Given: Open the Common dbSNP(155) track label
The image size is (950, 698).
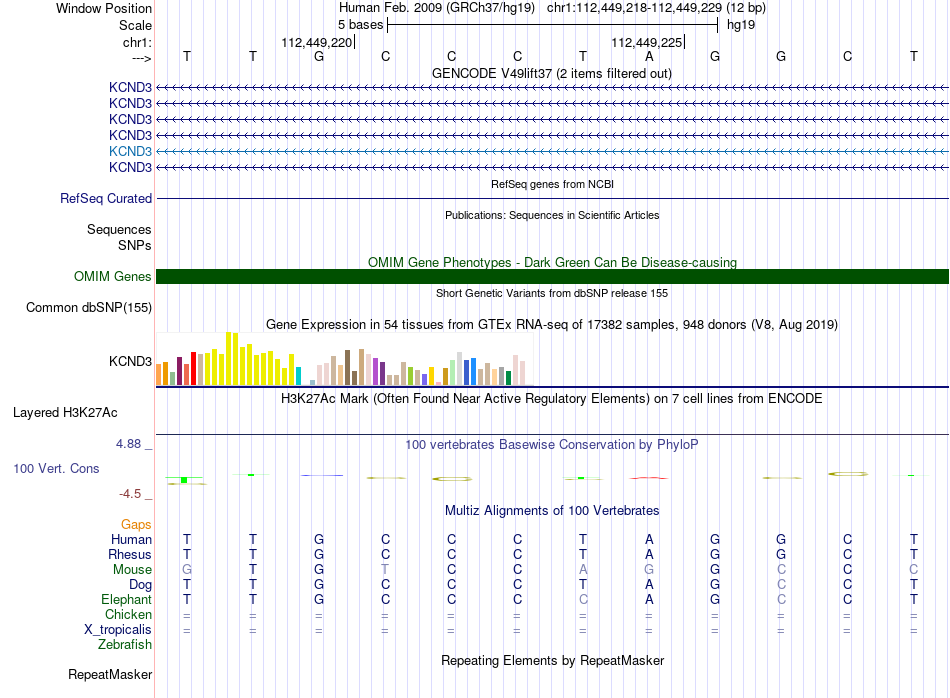Looking at the screenshot, I should 89,308.
